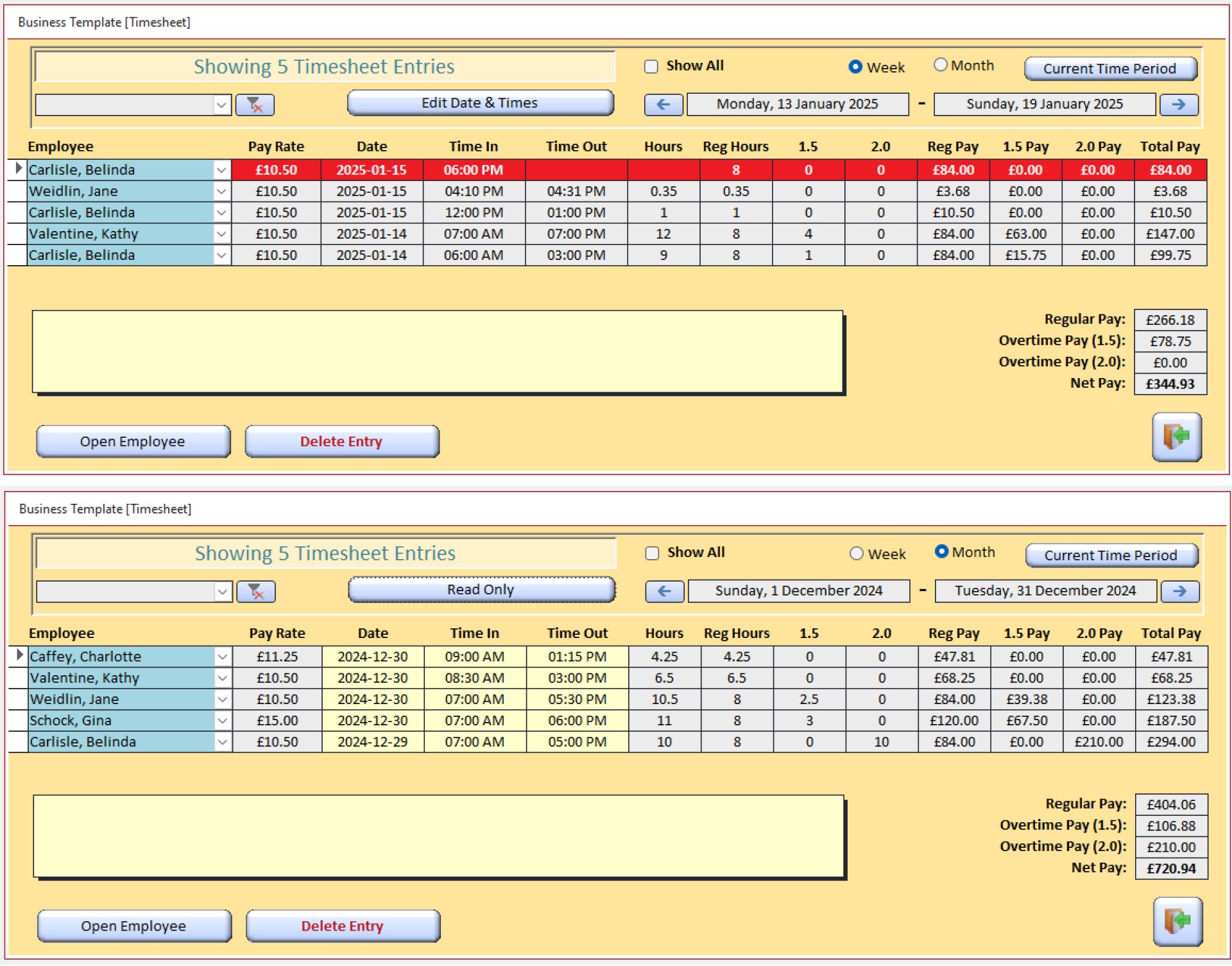Go to previous month with left arrow
The width and height of the screenshot is (1232, 966).
(664, 591)
